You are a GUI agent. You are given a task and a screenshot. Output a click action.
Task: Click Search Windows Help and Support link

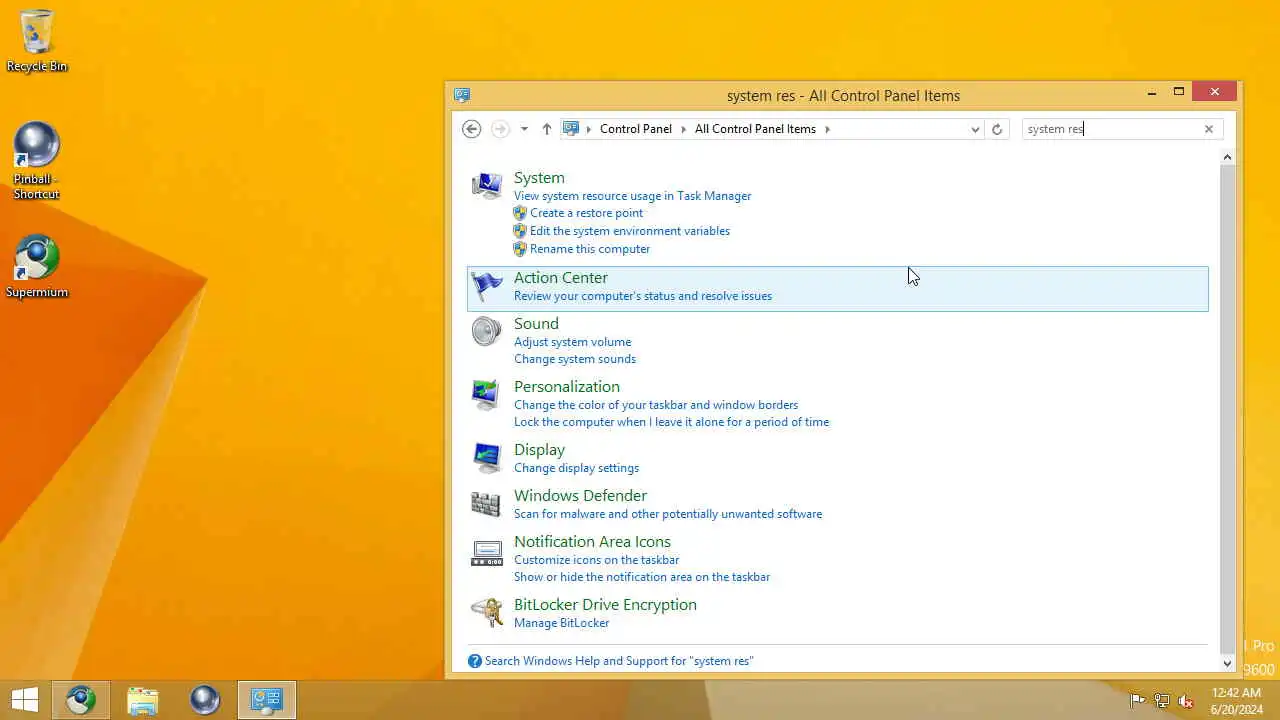(619, 661)
